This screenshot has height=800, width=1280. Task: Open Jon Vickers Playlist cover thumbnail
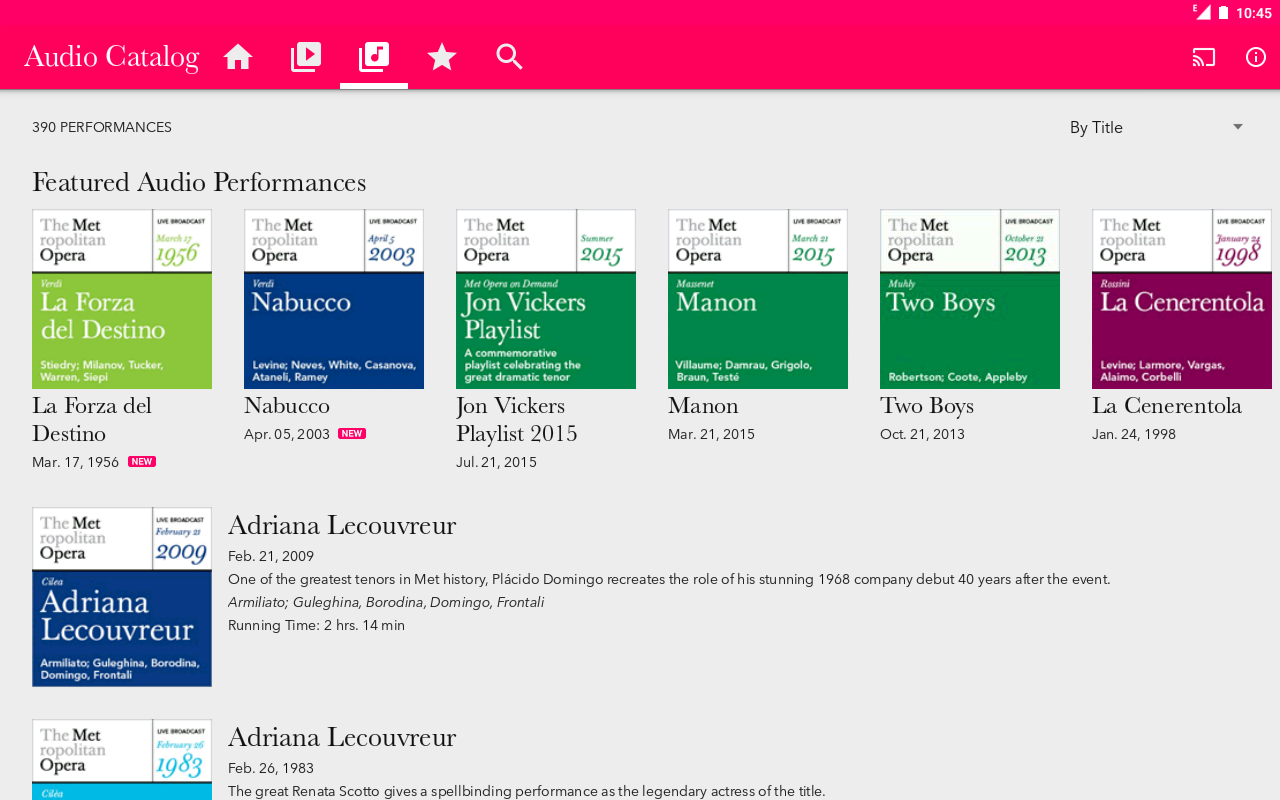(x=546, y=299)
